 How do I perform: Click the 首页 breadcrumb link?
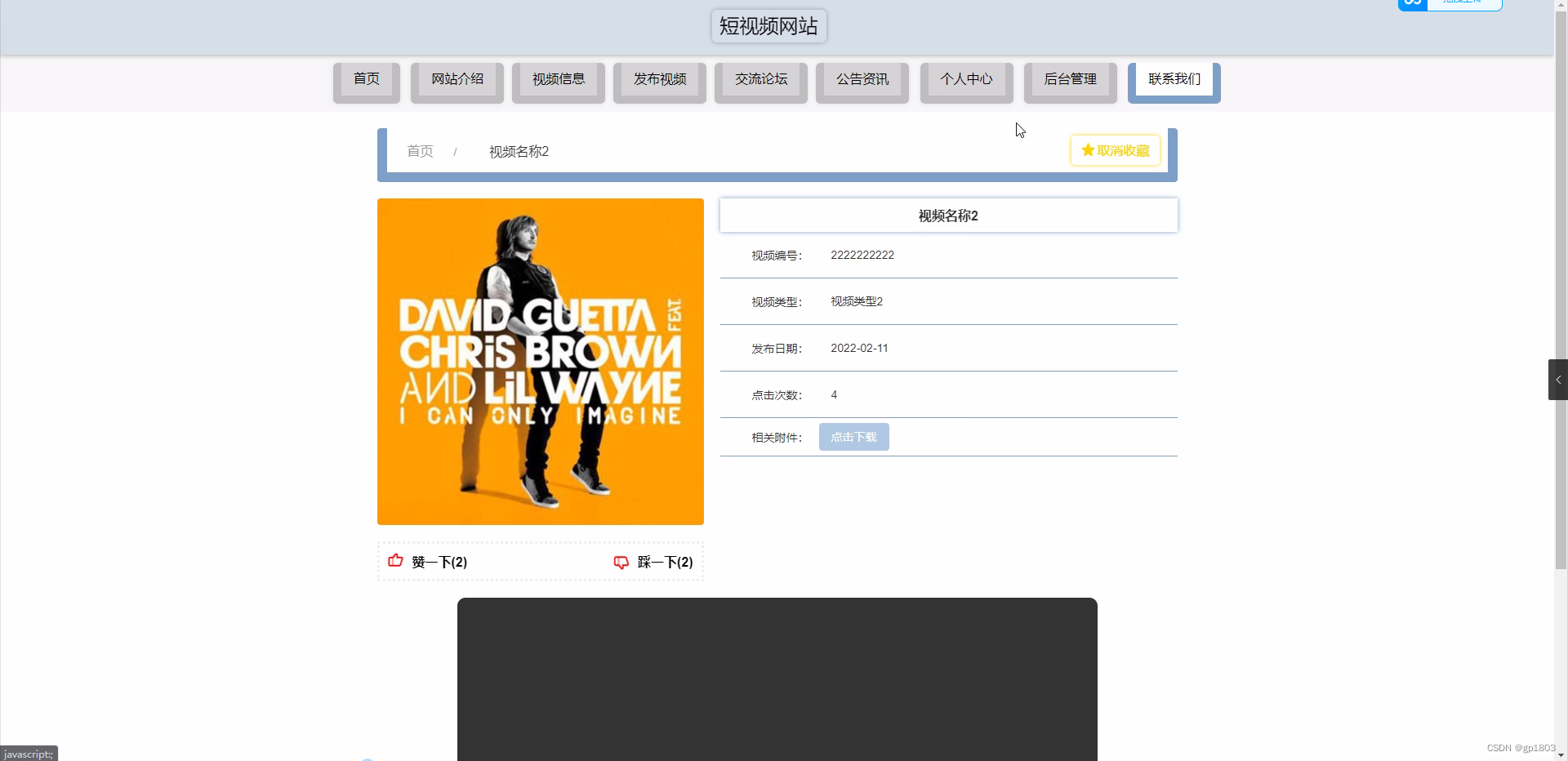pos(420,151)
